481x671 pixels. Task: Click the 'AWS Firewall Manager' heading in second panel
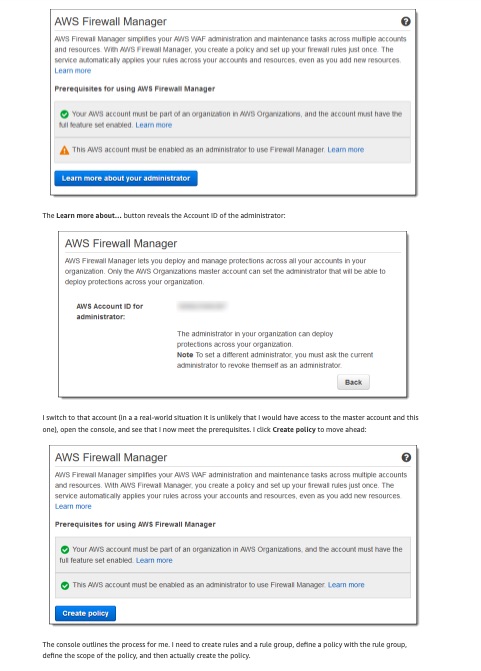point(121,243)
